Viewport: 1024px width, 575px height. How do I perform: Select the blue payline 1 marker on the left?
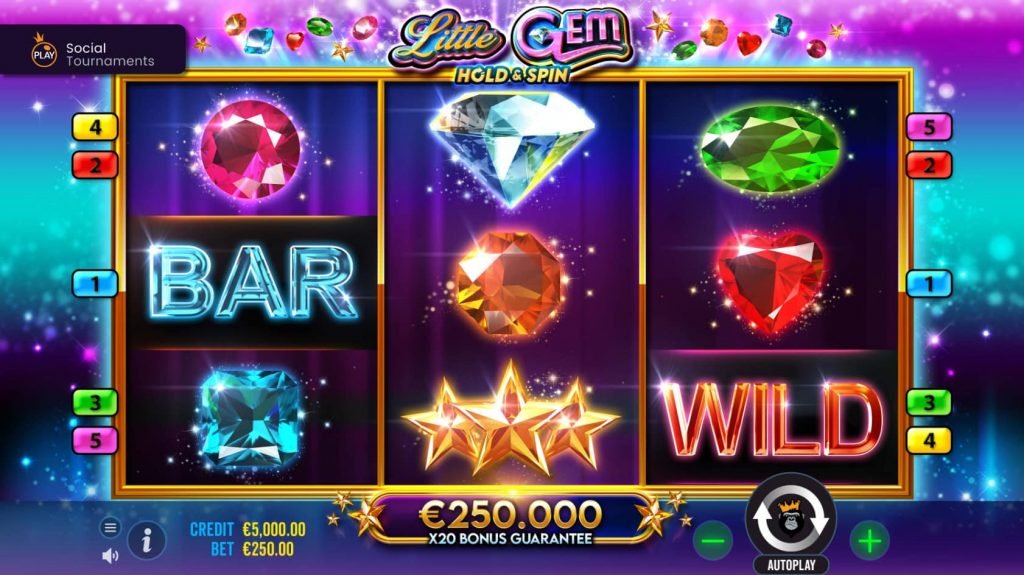coord(95,284)
